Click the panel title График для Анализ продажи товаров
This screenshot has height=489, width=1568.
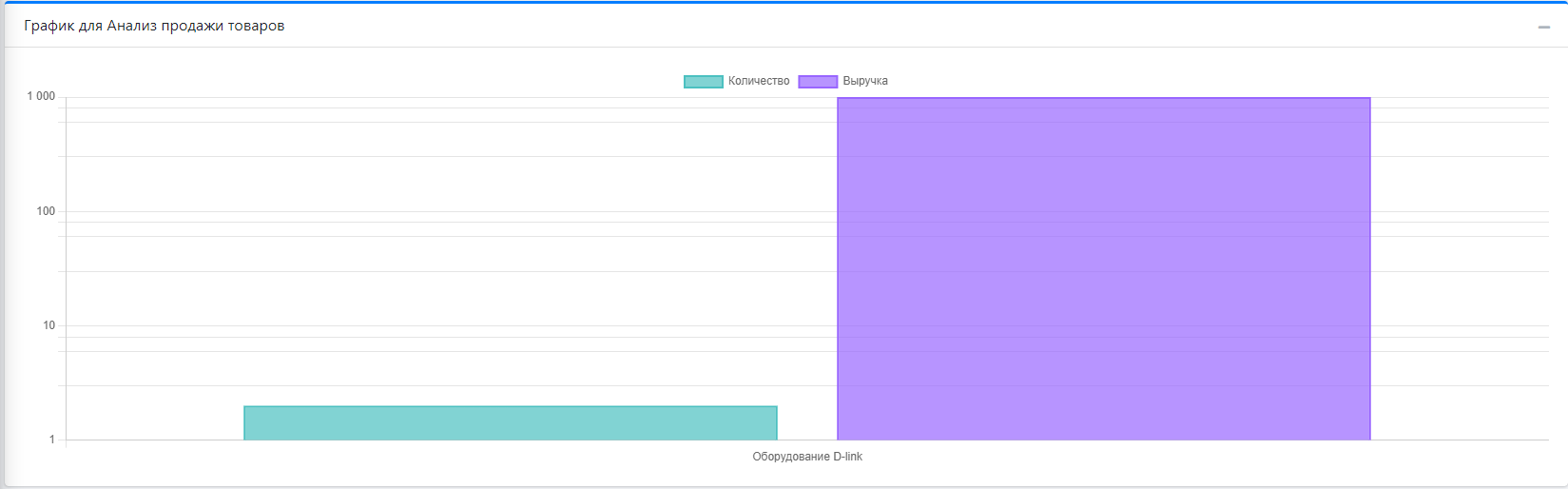(154, 26)
